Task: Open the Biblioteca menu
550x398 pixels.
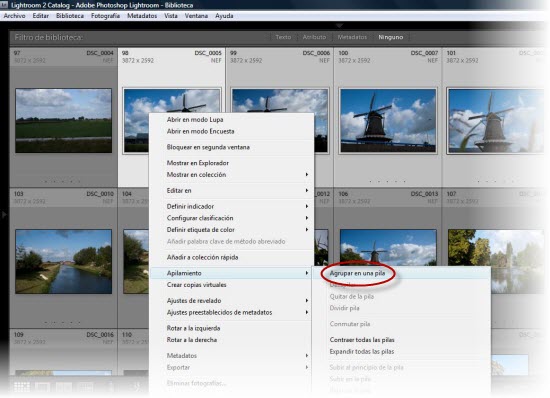Action: pos(70,16)
